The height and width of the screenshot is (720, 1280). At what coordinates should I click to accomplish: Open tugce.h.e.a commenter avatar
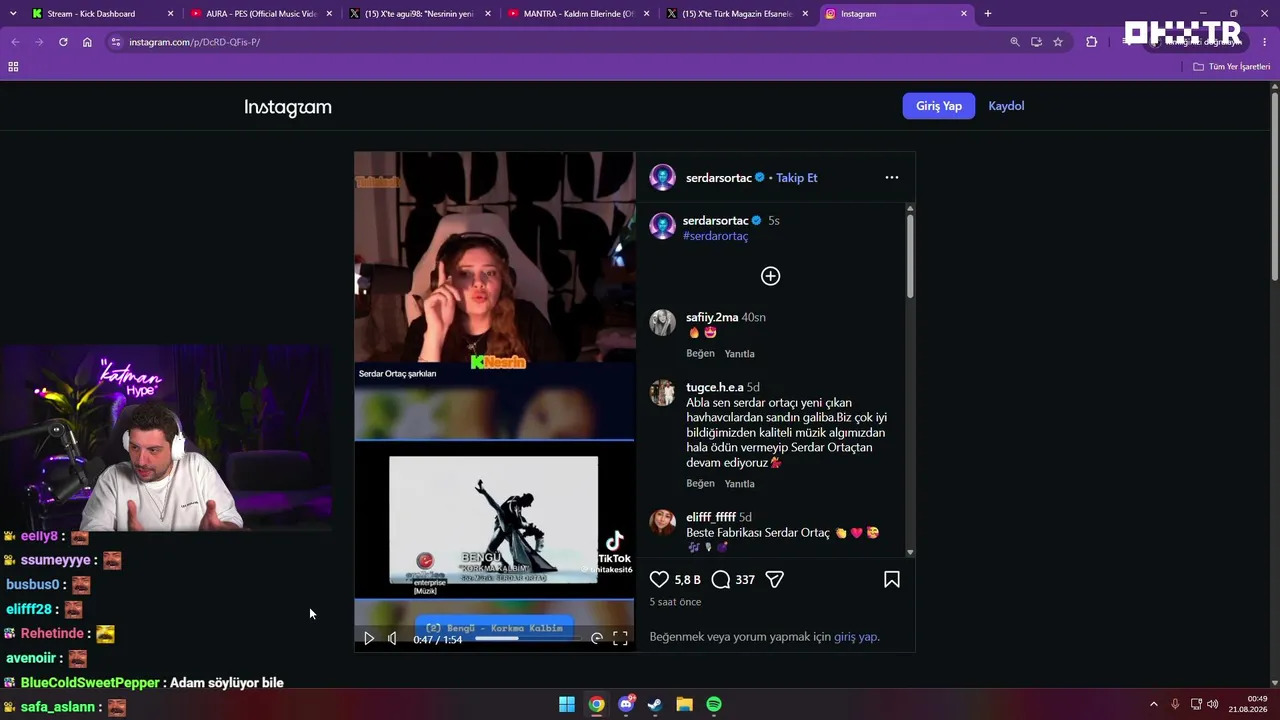click(x=662, y=392)
